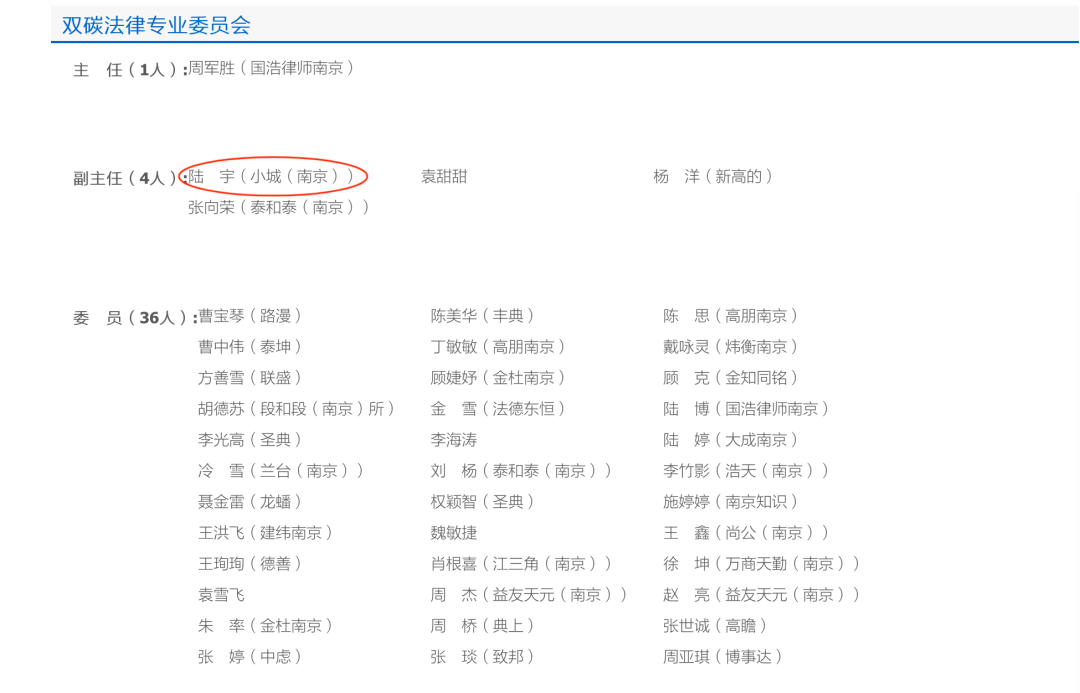
Task: Select 金 雪（法德东恒）
Action: point(498,409)
